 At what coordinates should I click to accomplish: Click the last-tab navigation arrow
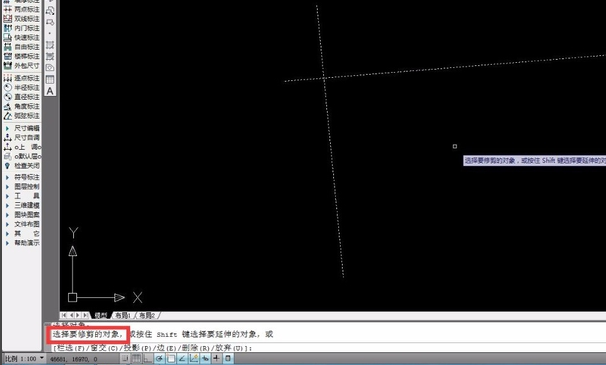coord(85,316)
